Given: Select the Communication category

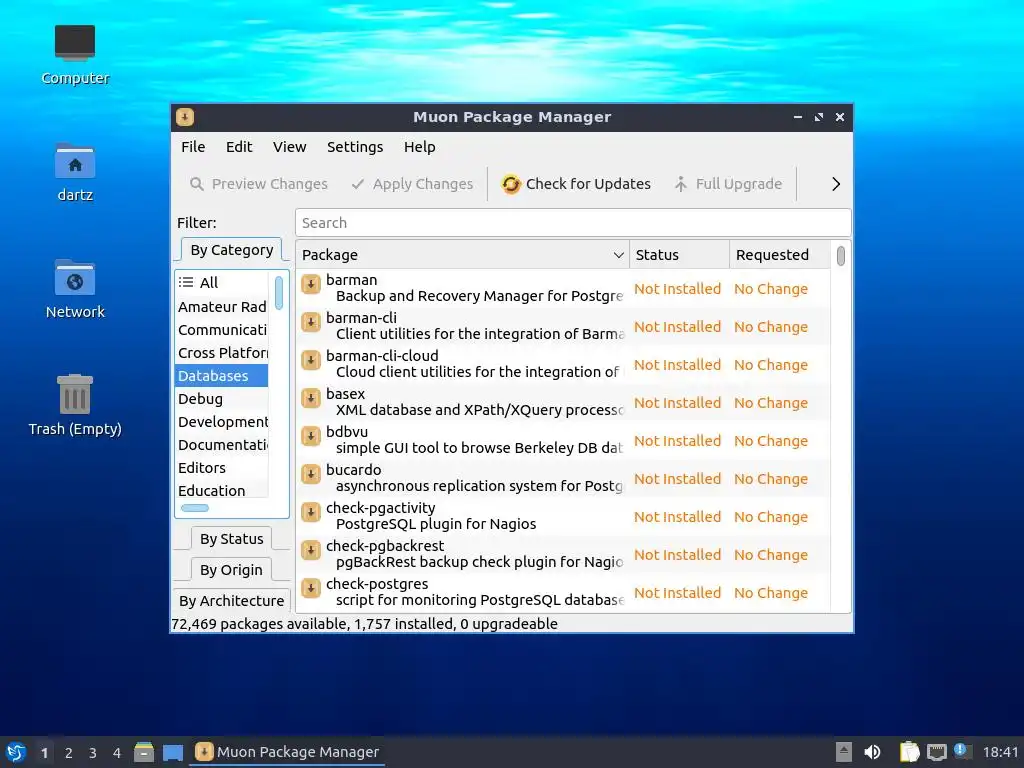Looking at the screenshot, I should [x=222, y=330].
